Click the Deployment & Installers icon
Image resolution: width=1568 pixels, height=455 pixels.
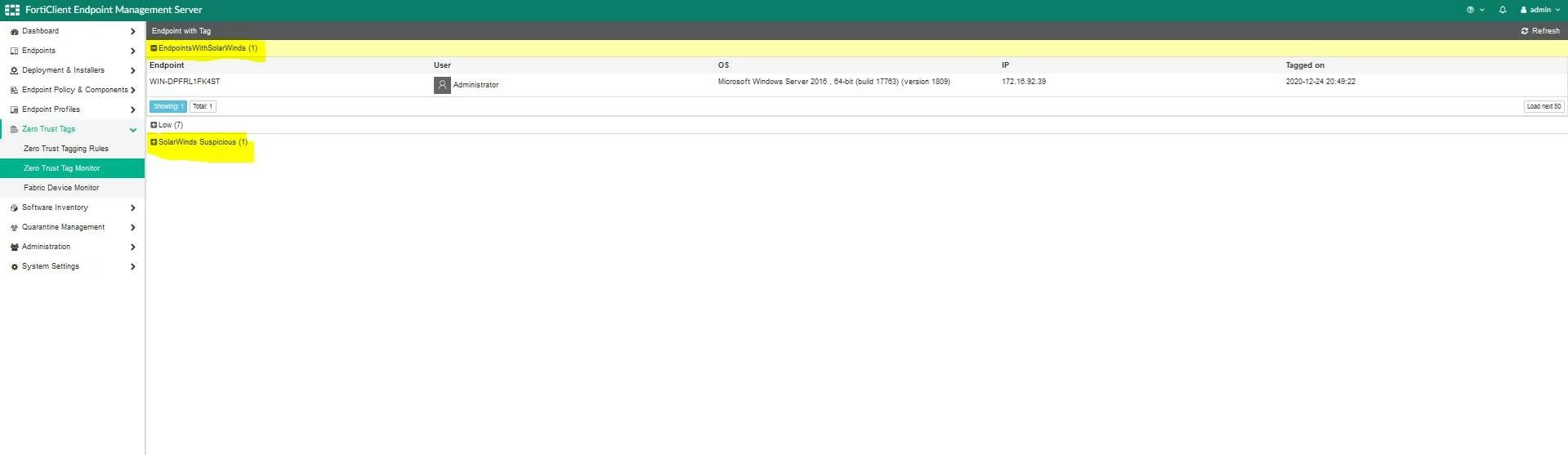point(14,70)
